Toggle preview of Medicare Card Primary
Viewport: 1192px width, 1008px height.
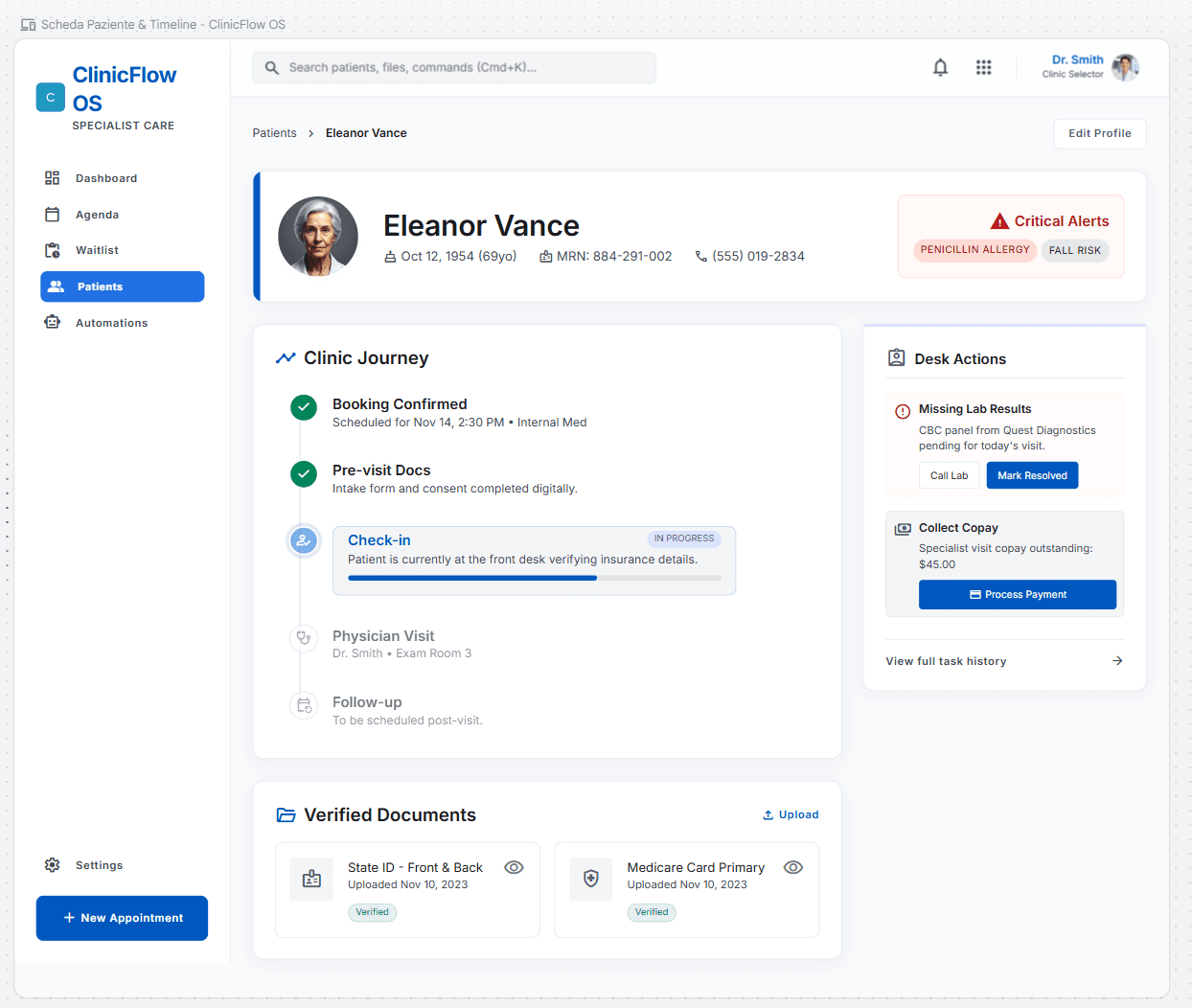tap(793, 867)
